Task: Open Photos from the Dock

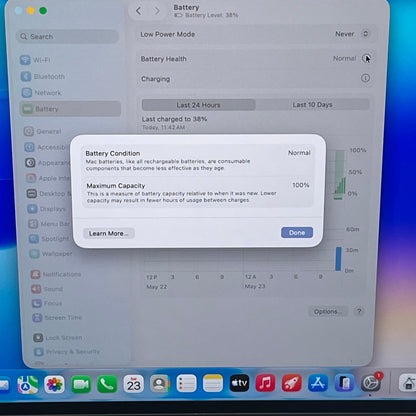Action: 54,384
